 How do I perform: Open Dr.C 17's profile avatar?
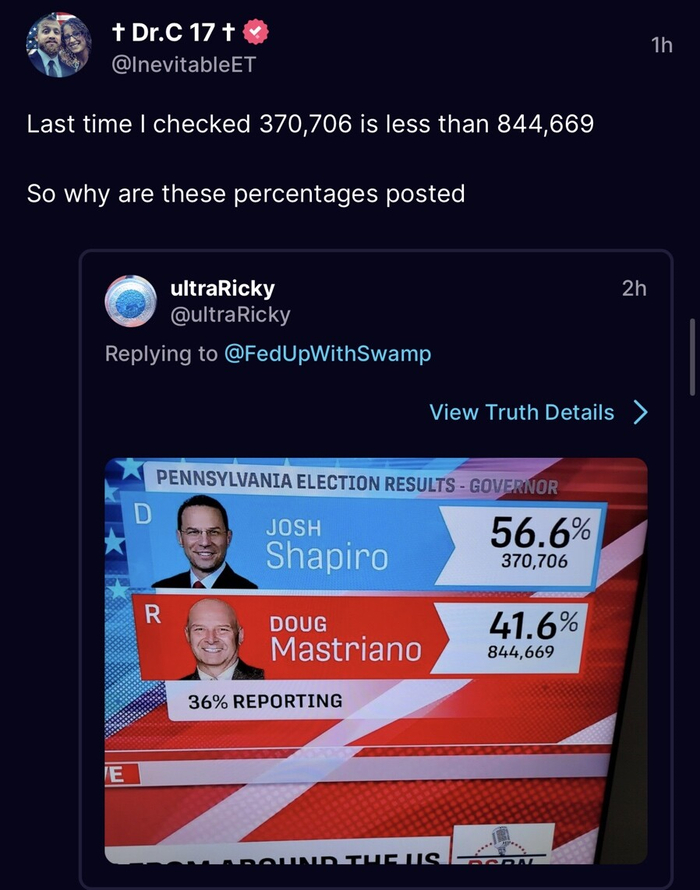pyautogui.click(x=59, y=46)
